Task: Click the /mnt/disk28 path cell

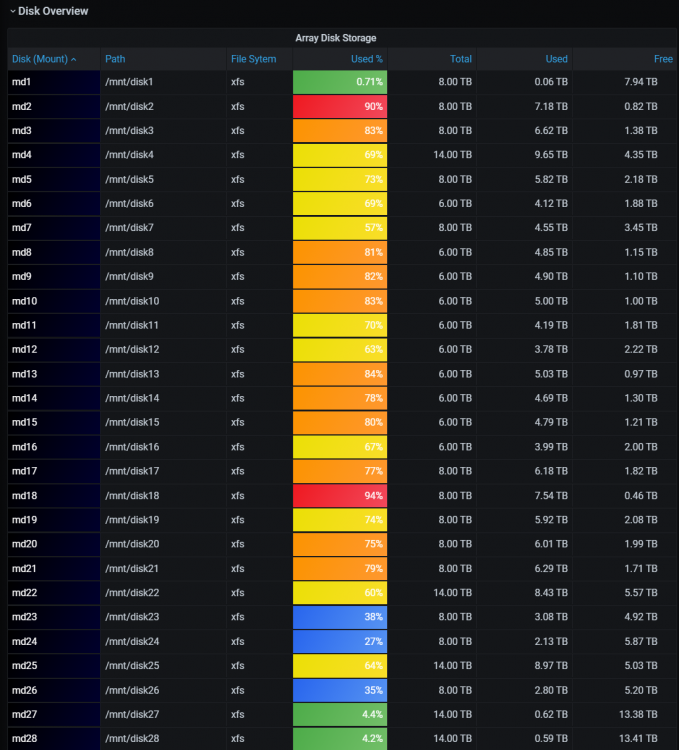Action: [163, 739]
